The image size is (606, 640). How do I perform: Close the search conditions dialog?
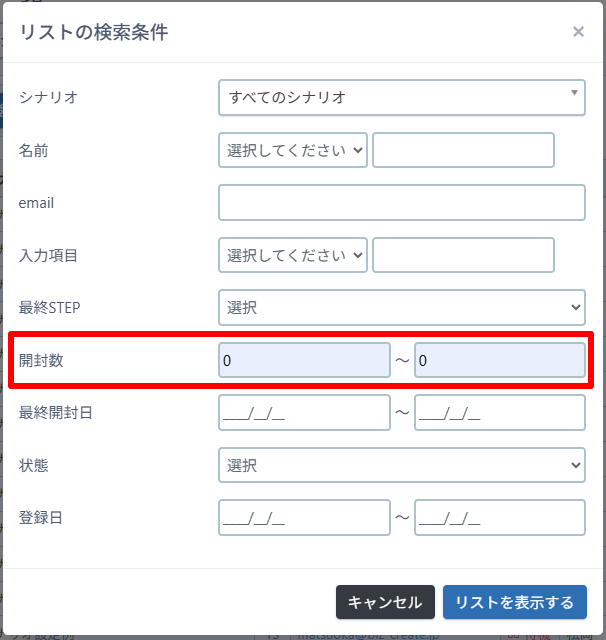578,32
